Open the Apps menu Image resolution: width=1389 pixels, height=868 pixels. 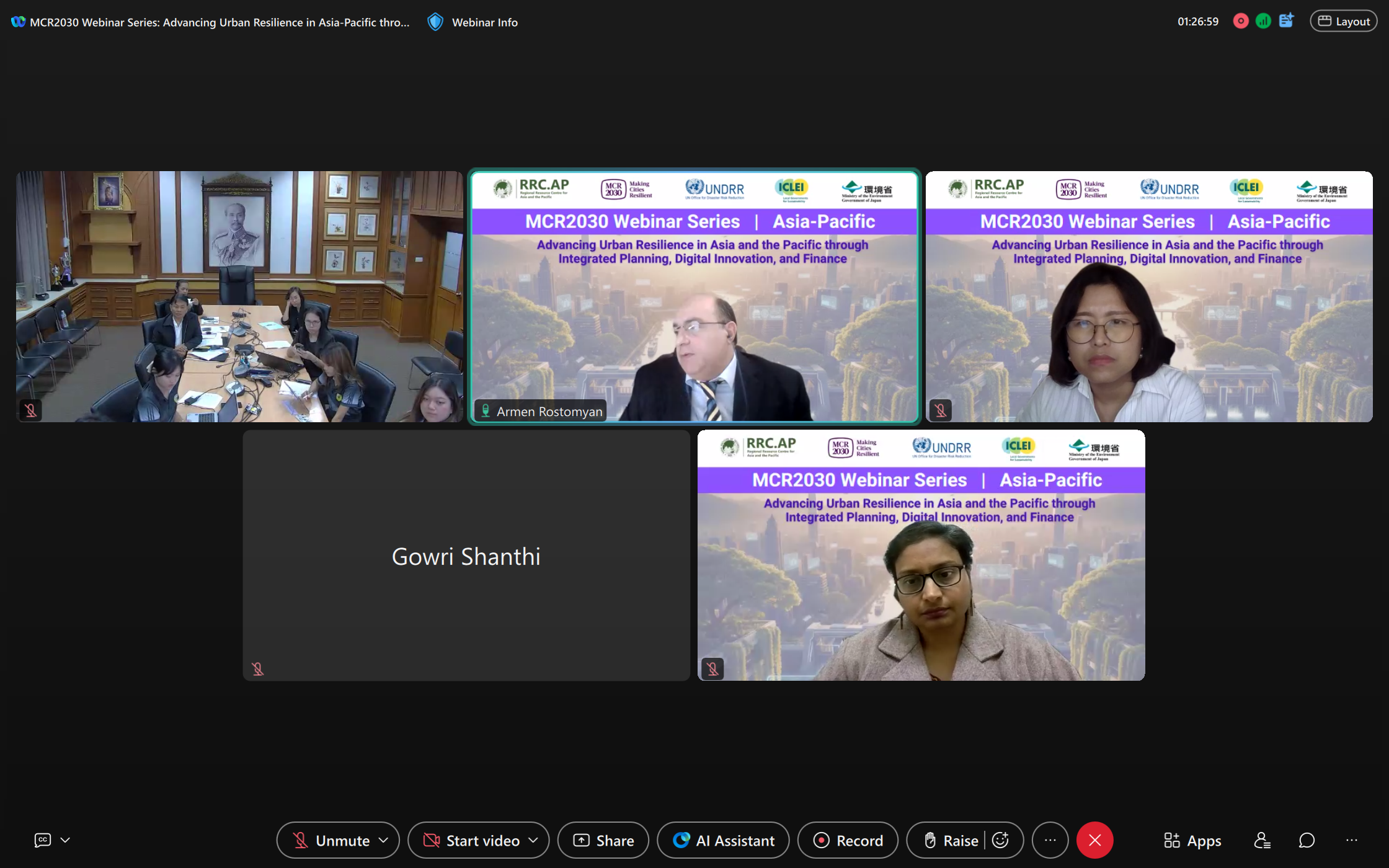[1192, 840]
